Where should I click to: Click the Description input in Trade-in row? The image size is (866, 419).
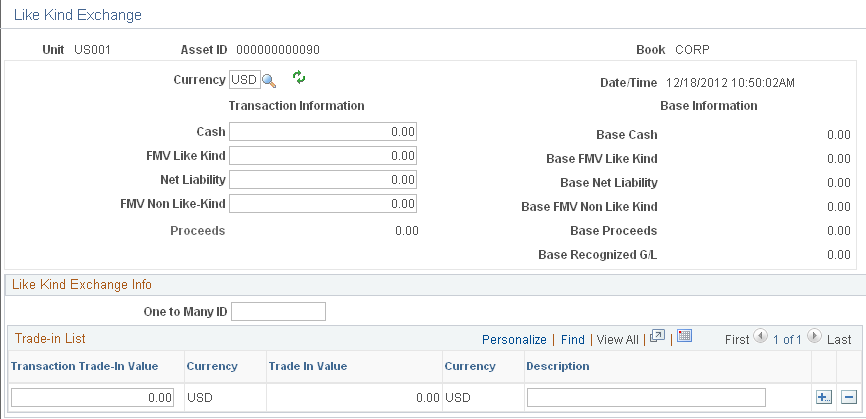pyautogui.click(x=646, y=397)
